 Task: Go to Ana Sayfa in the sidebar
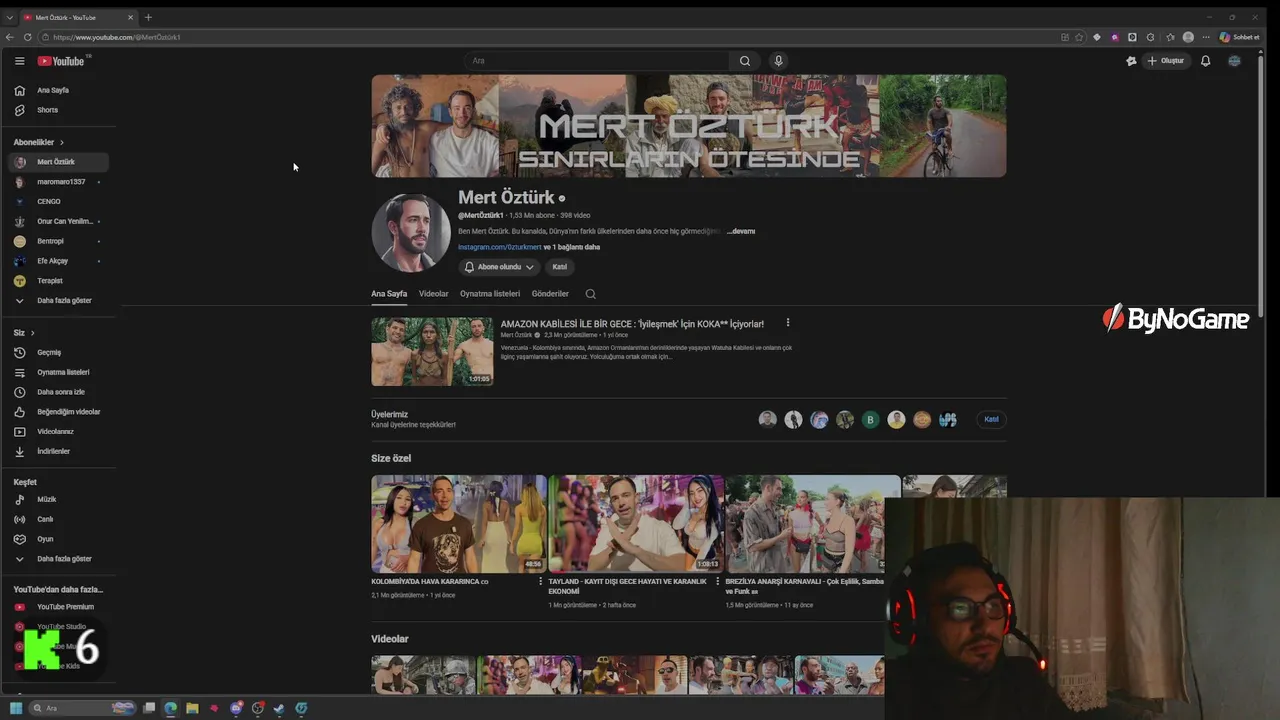click(x=60, y=90)
